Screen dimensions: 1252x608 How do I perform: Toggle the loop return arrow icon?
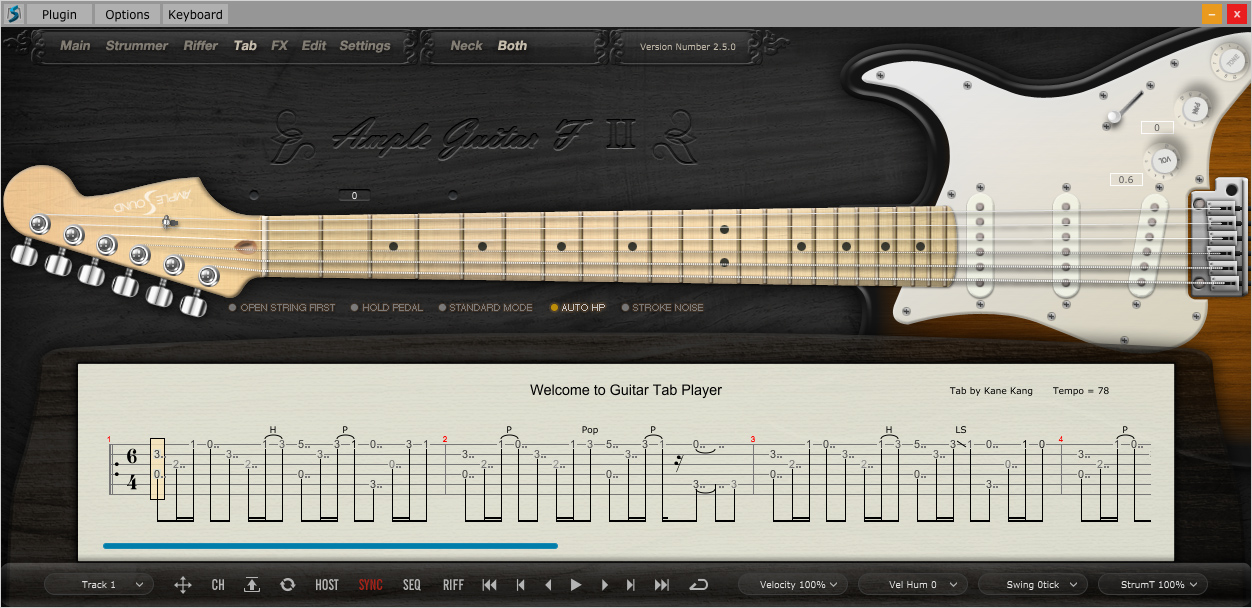coord(699,585)
